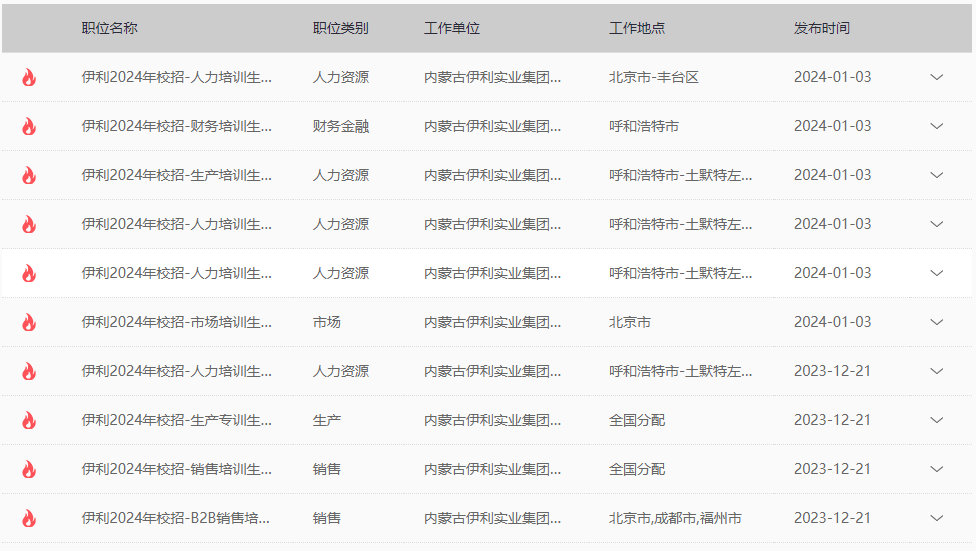Viewport: 976px width, 551px height.
Task: Click the flame icon next to 生产培训生 job
Action: [29, 176]
